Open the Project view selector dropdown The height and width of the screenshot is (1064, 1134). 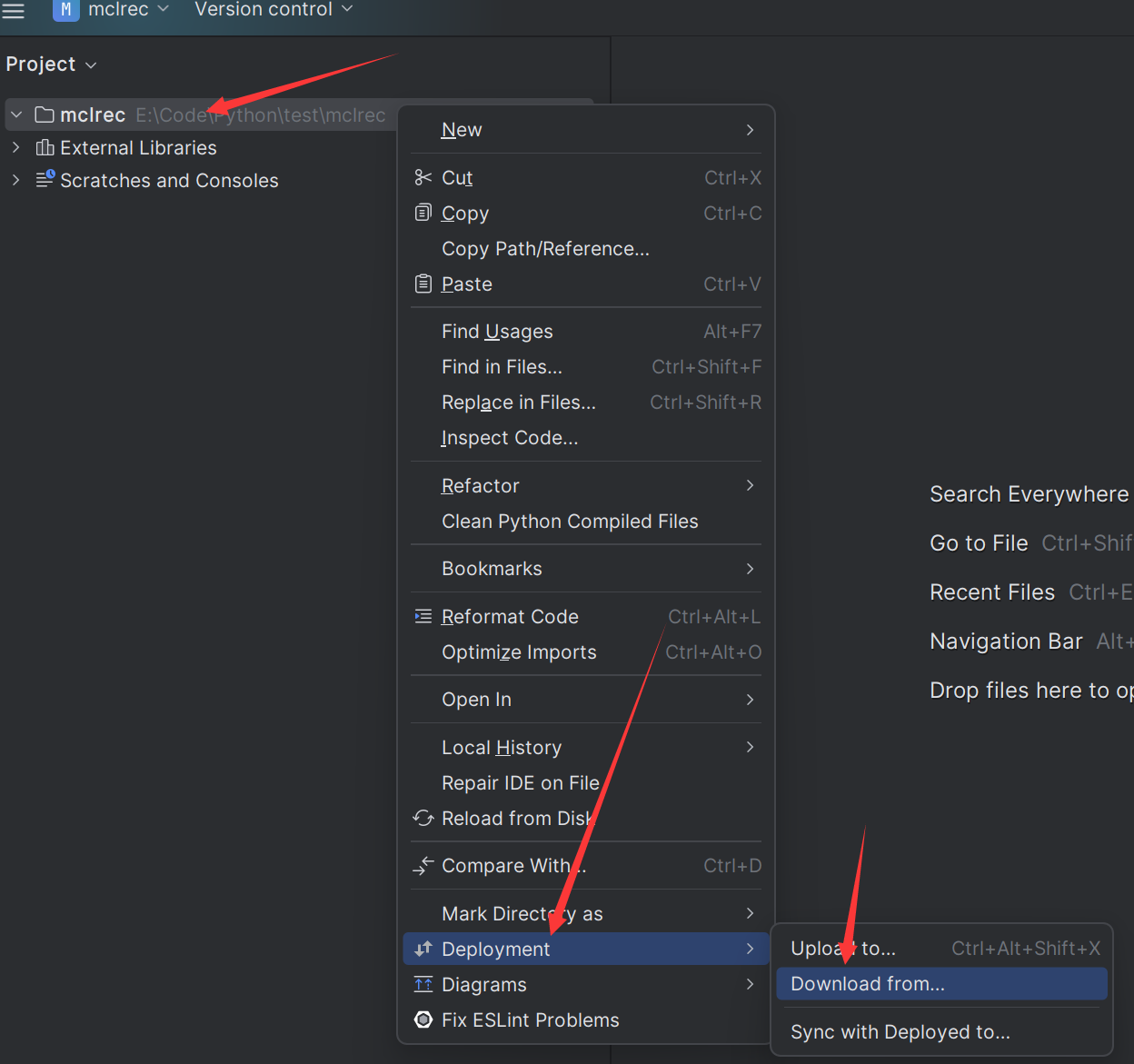51,65
